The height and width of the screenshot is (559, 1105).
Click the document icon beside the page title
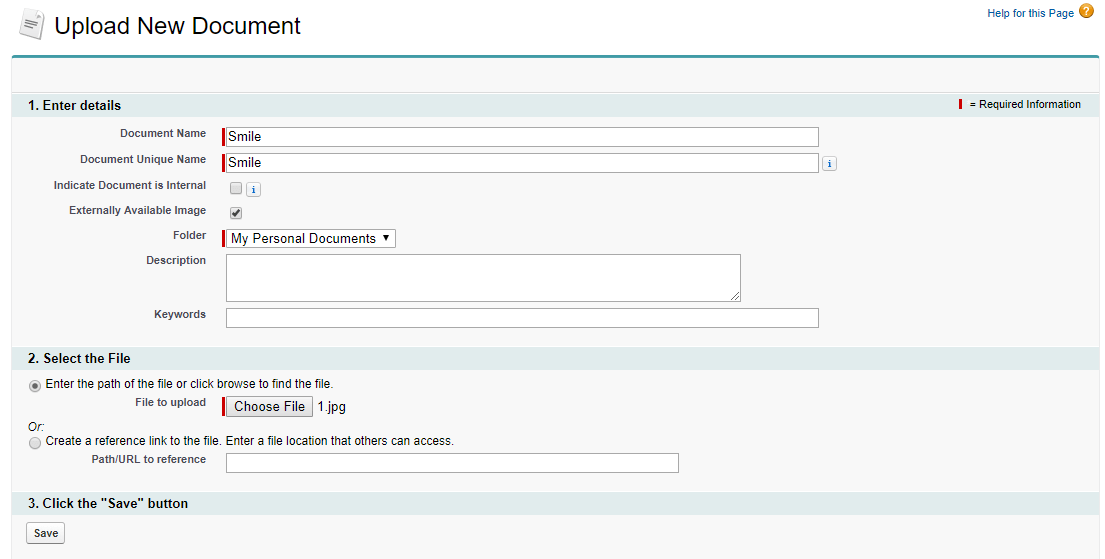click(x=31, y=24)
